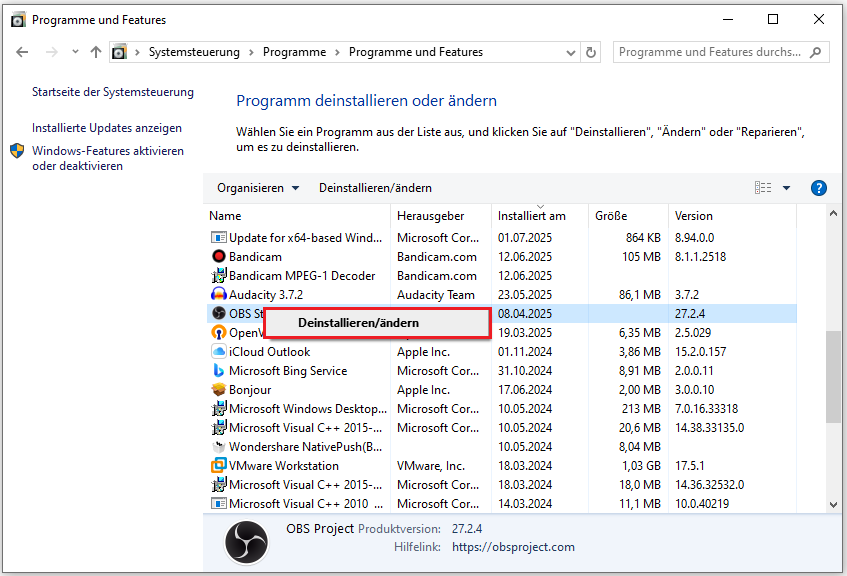Select the Microsoft Bing Service entry
The image size is (847, 576).
pyautogui.click(x=288, y=371)
